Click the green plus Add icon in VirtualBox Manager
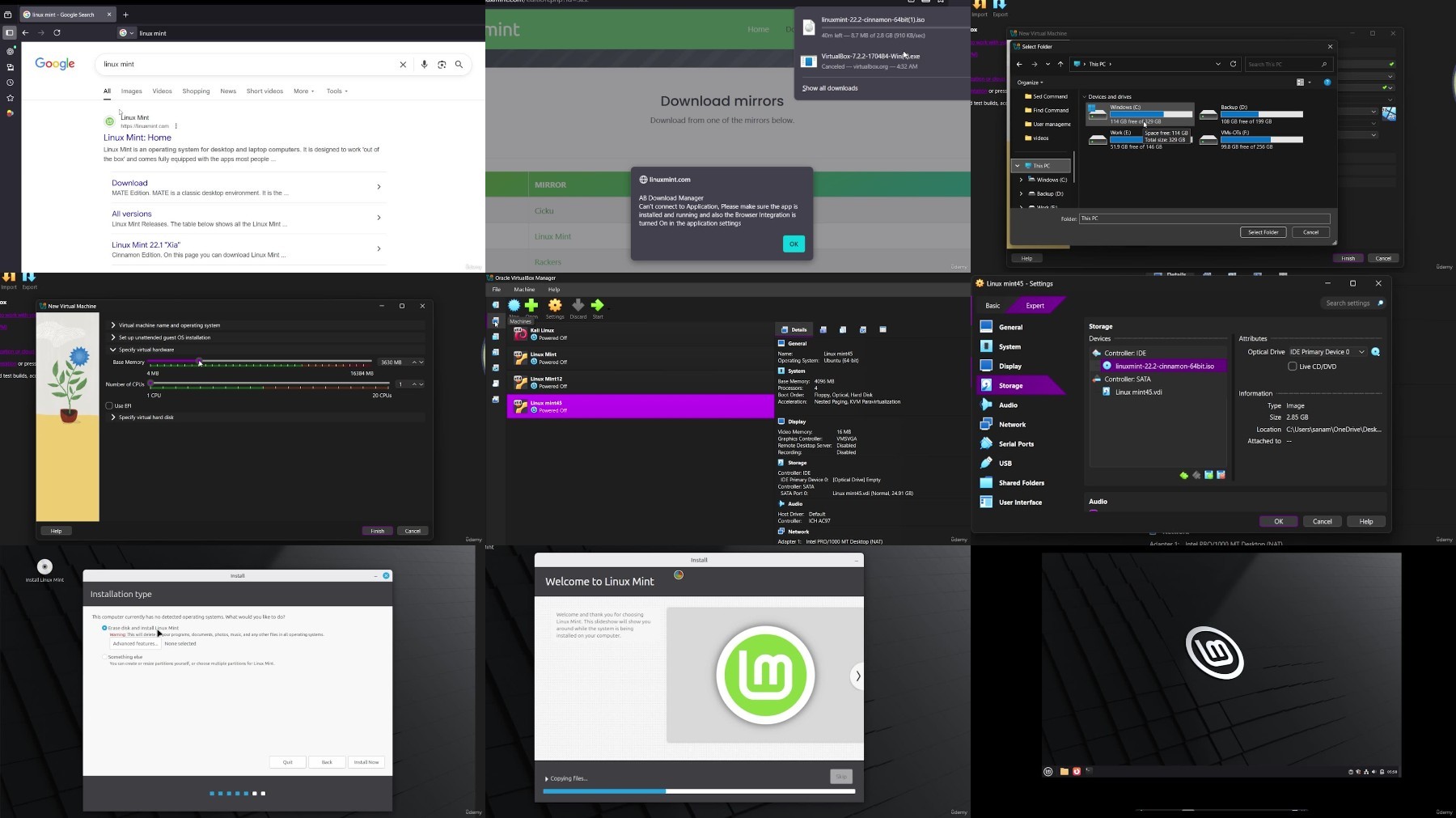Viewport: 1456px width, 818px height. [531, 305]
